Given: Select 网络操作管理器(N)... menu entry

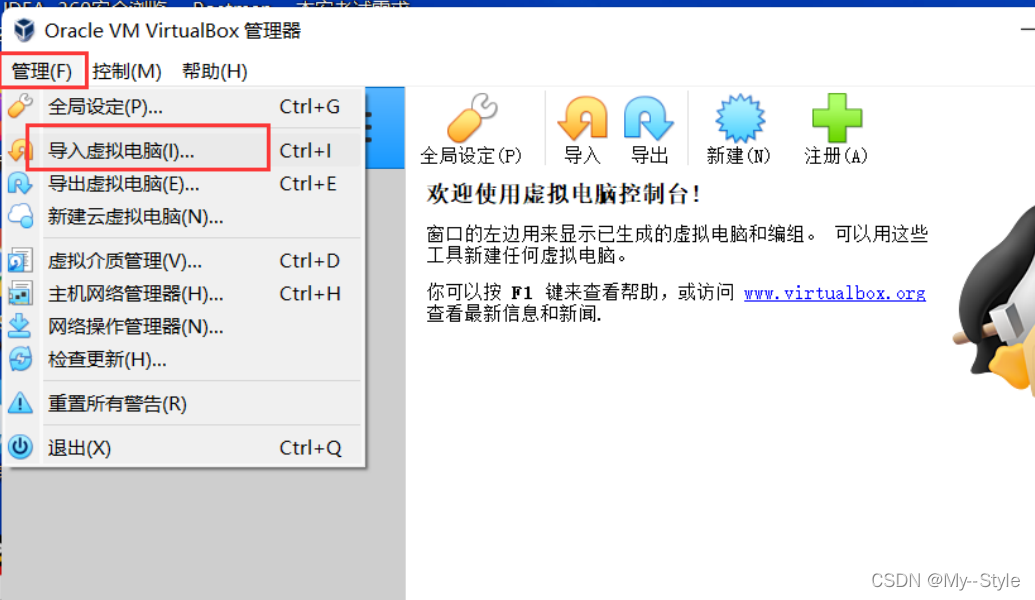Looking at the screenshot, I should (185, 327).
